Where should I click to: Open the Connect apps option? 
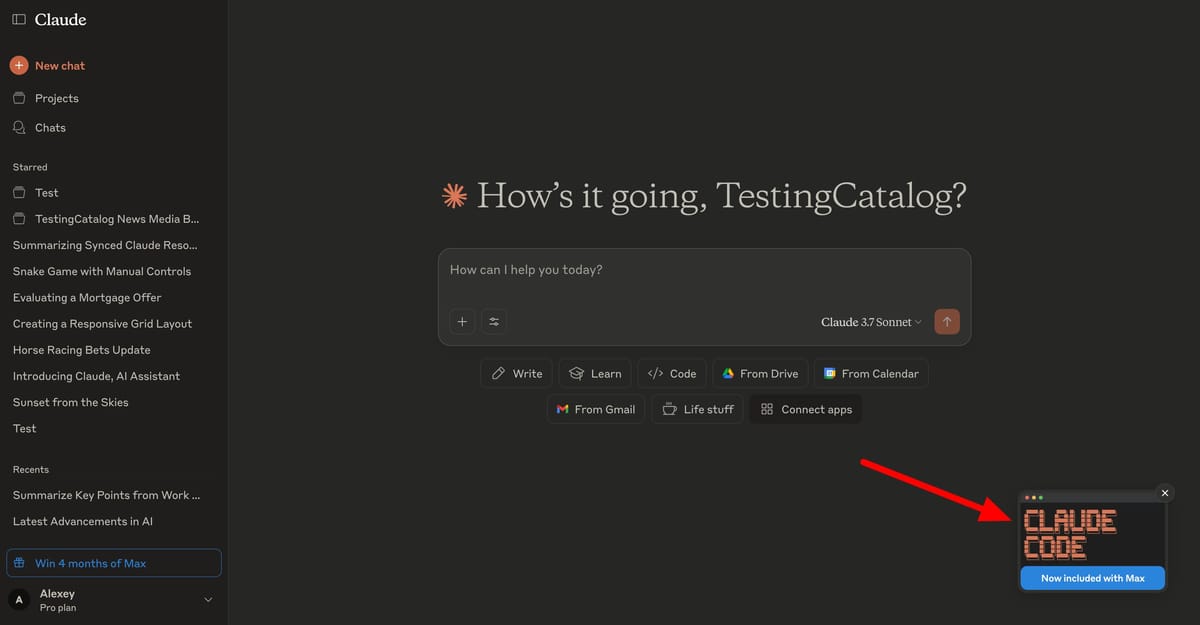[806, 409]
